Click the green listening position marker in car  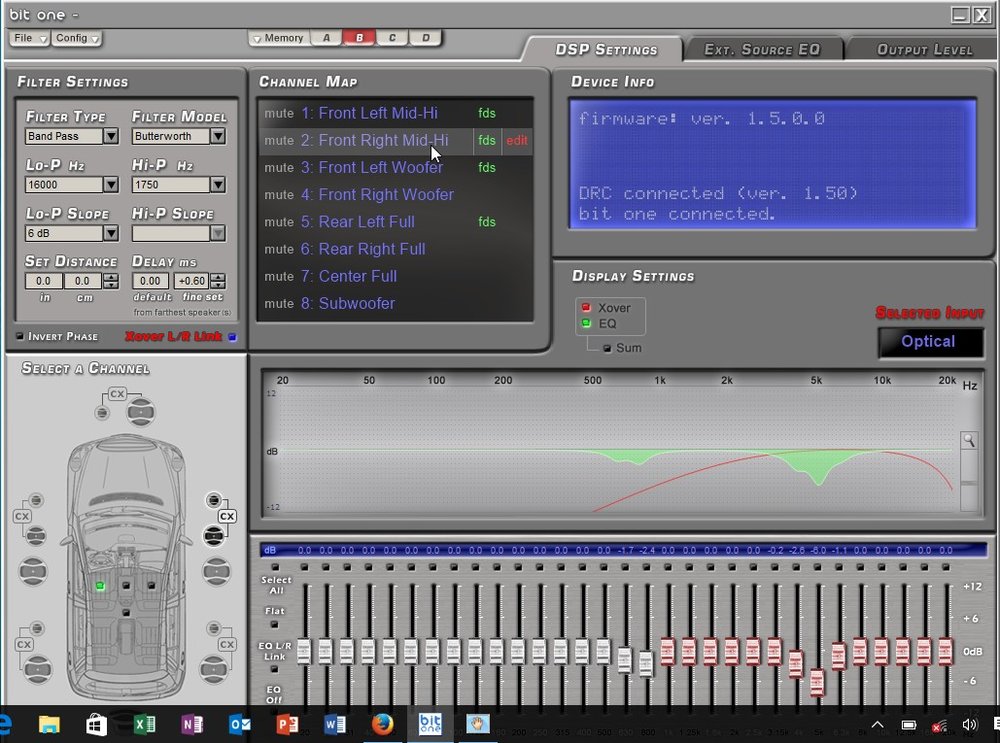coord(100,585)
